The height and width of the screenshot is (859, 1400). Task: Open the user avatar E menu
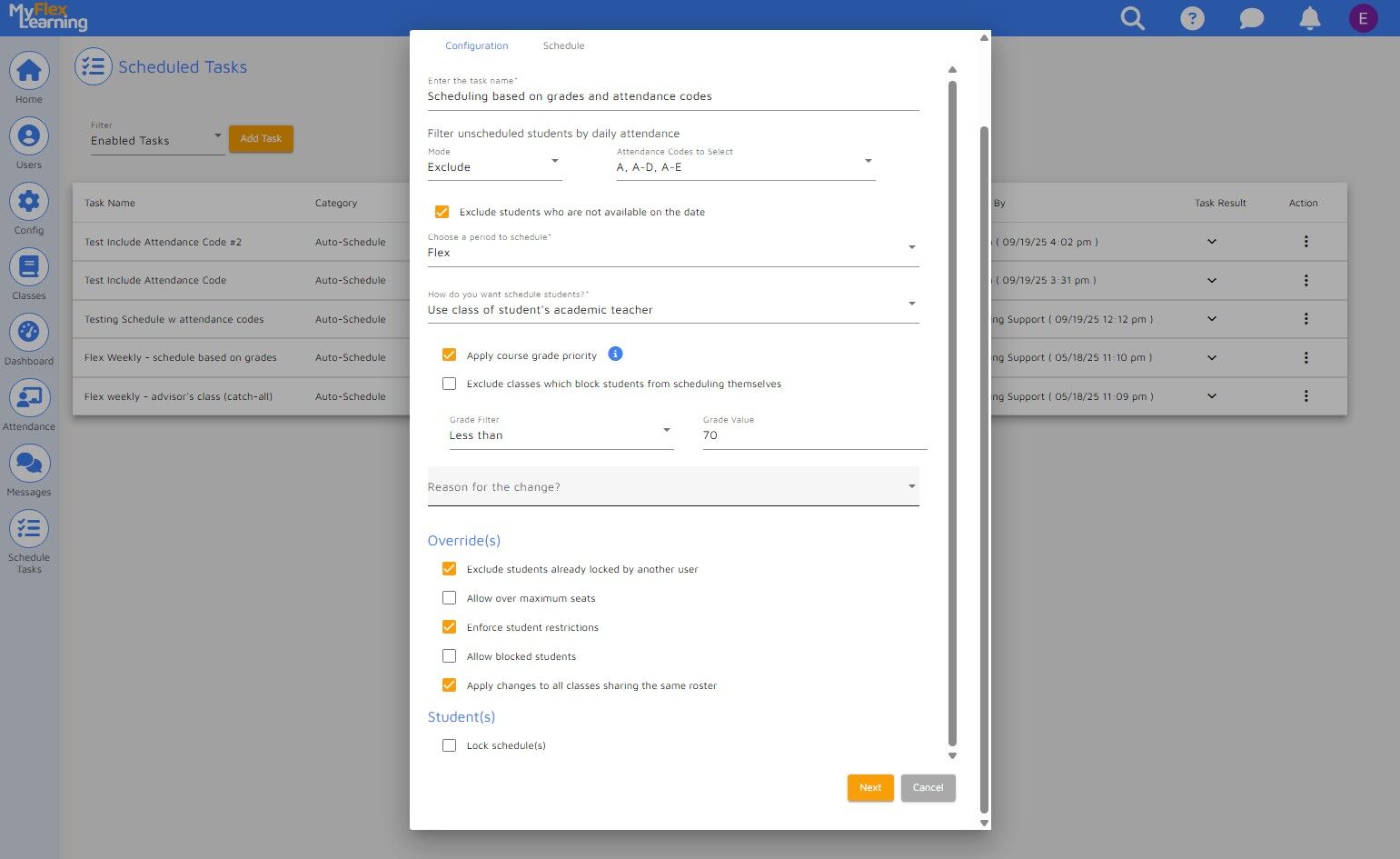(1363, 18)
